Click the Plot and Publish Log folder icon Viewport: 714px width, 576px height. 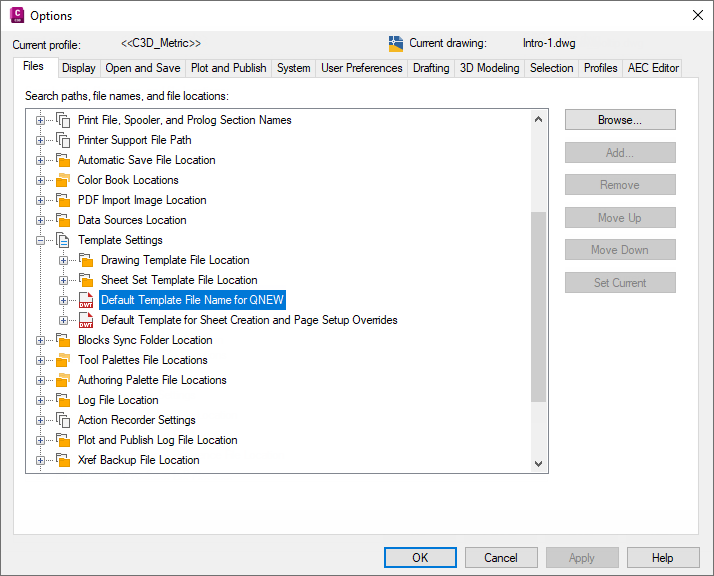point(63,440)
